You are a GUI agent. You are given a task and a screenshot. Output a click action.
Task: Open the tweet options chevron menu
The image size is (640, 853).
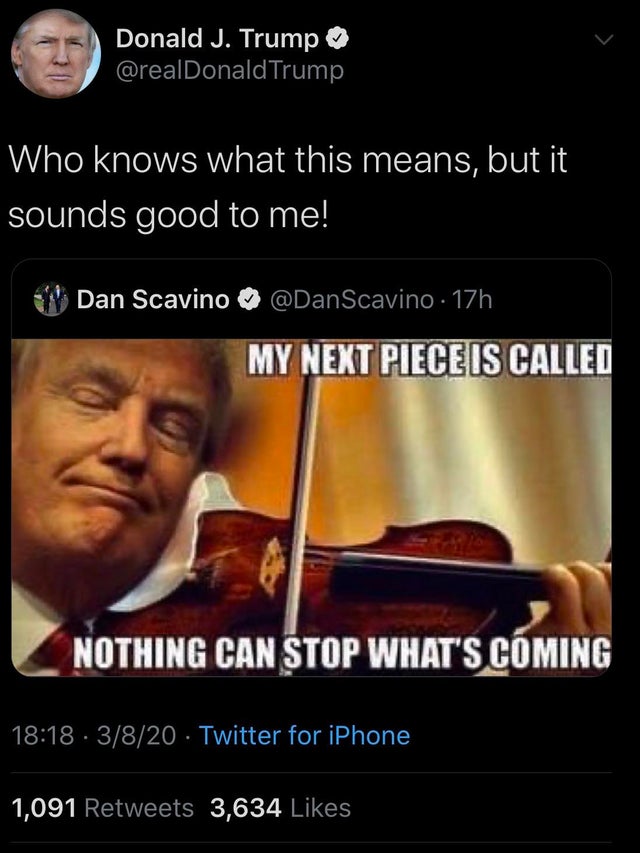point(603,42)
